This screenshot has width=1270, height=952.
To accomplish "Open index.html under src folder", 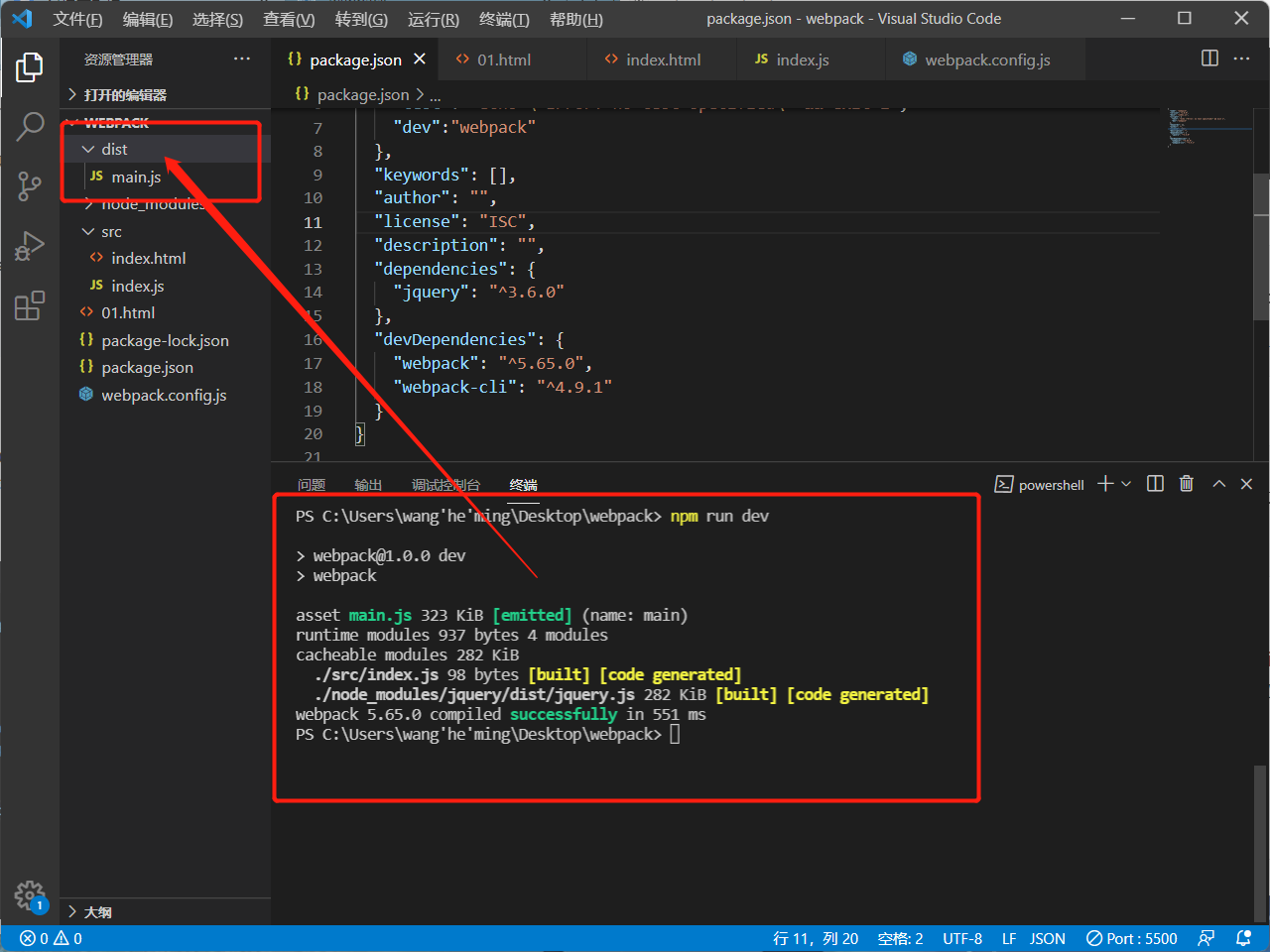I will (165, 258).
